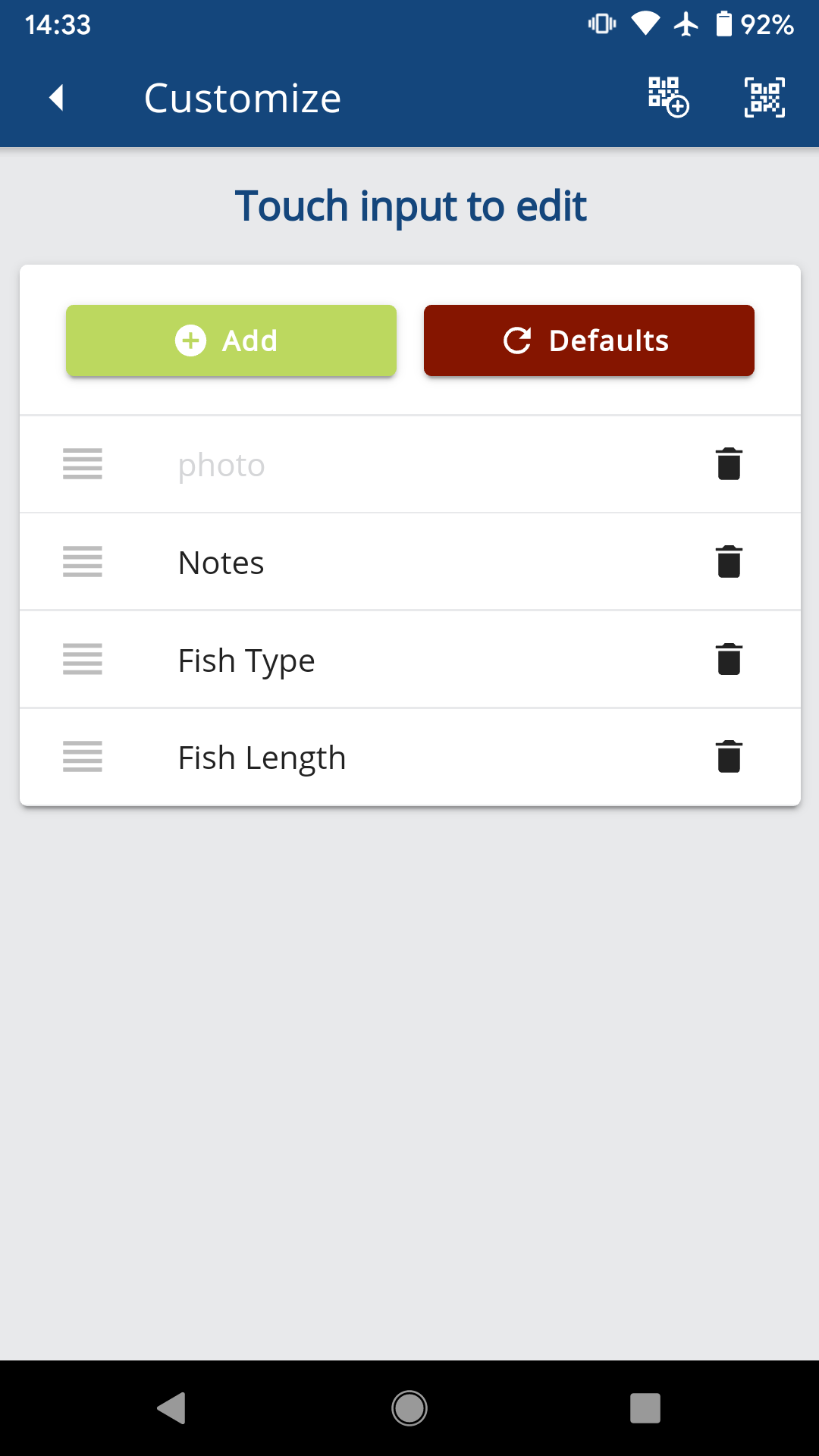Delete the photo input row
The image size is (819, 1456).
point(729,464)
